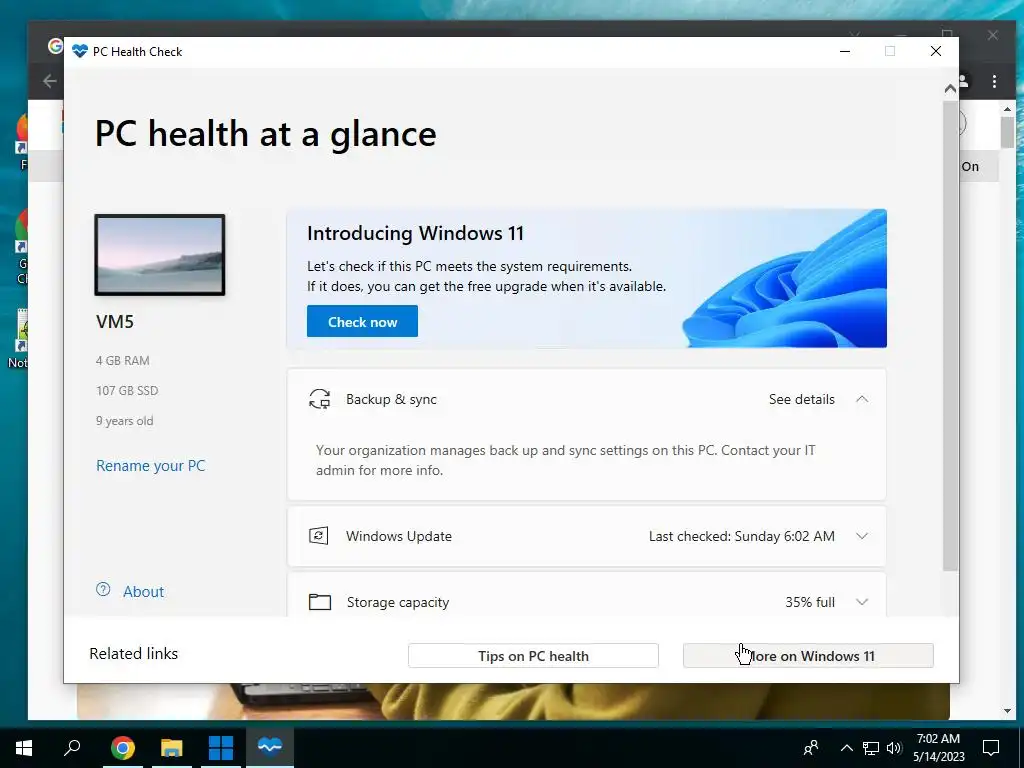Click Chrome profile avatar icon
Screen dimensions: 1024x768
click(963, 81)
